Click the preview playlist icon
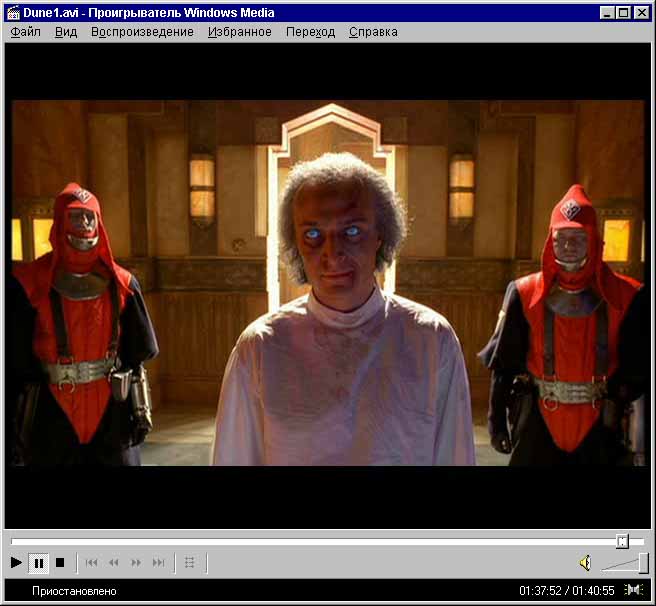 pos(190,562)
